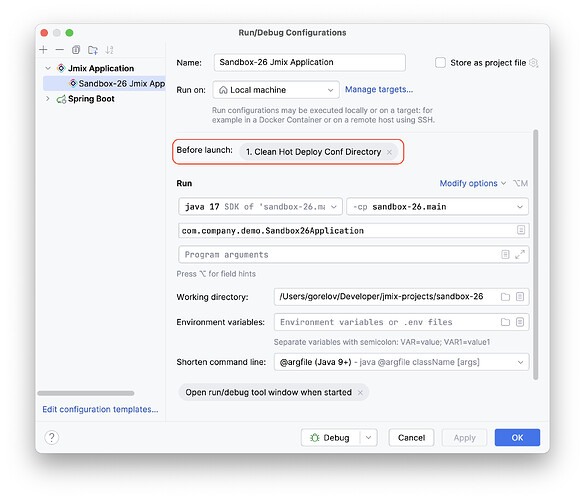Click the Cancel button
Viewport: 585px width, 499px height.
tap(411, 437)
